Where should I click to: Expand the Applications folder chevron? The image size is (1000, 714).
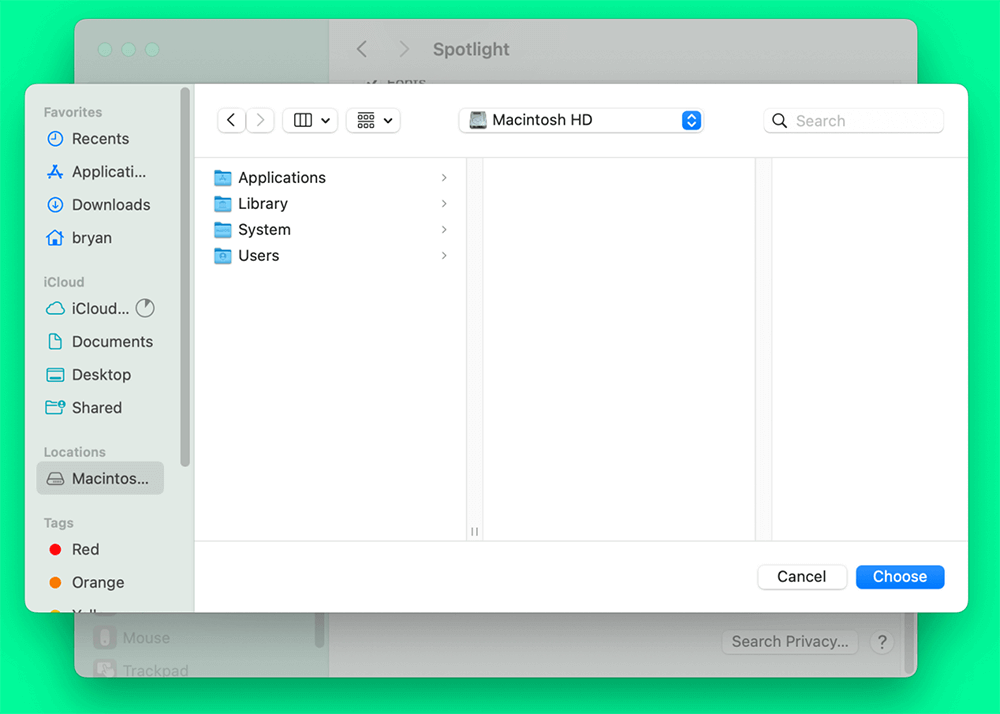(x=444, y=178)
